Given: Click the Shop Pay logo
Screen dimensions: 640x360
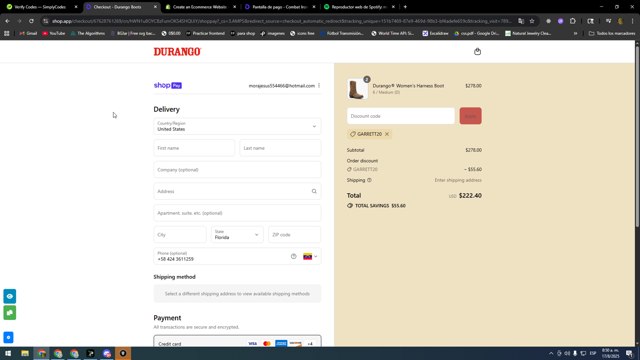Looking at the screenshot, I should (x=168, y=85).
